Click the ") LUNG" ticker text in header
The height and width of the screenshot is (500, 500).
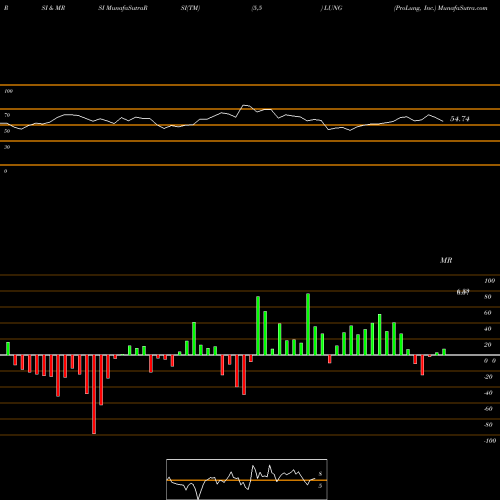pos(331,8)
